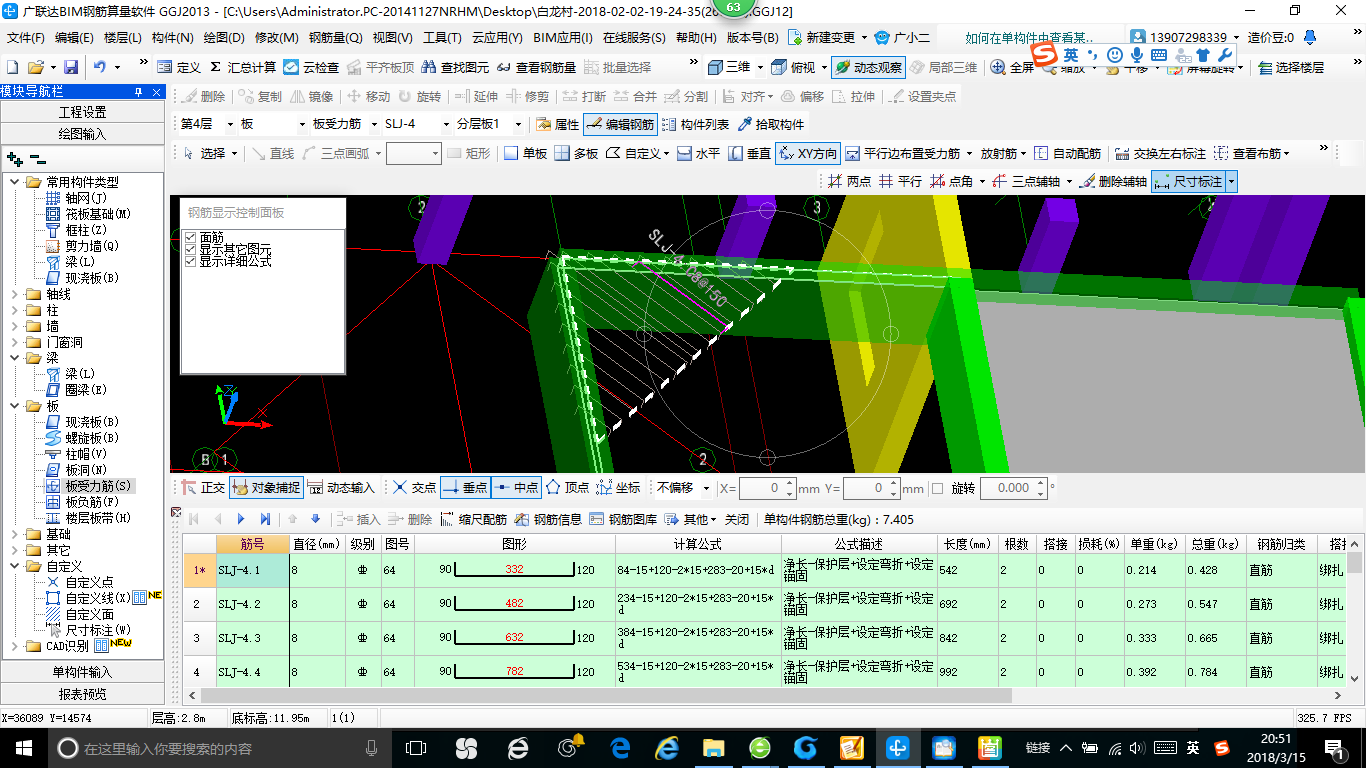Toggle 动态输入 dynamic input
Screen dimensions: 1366x768
340,488
